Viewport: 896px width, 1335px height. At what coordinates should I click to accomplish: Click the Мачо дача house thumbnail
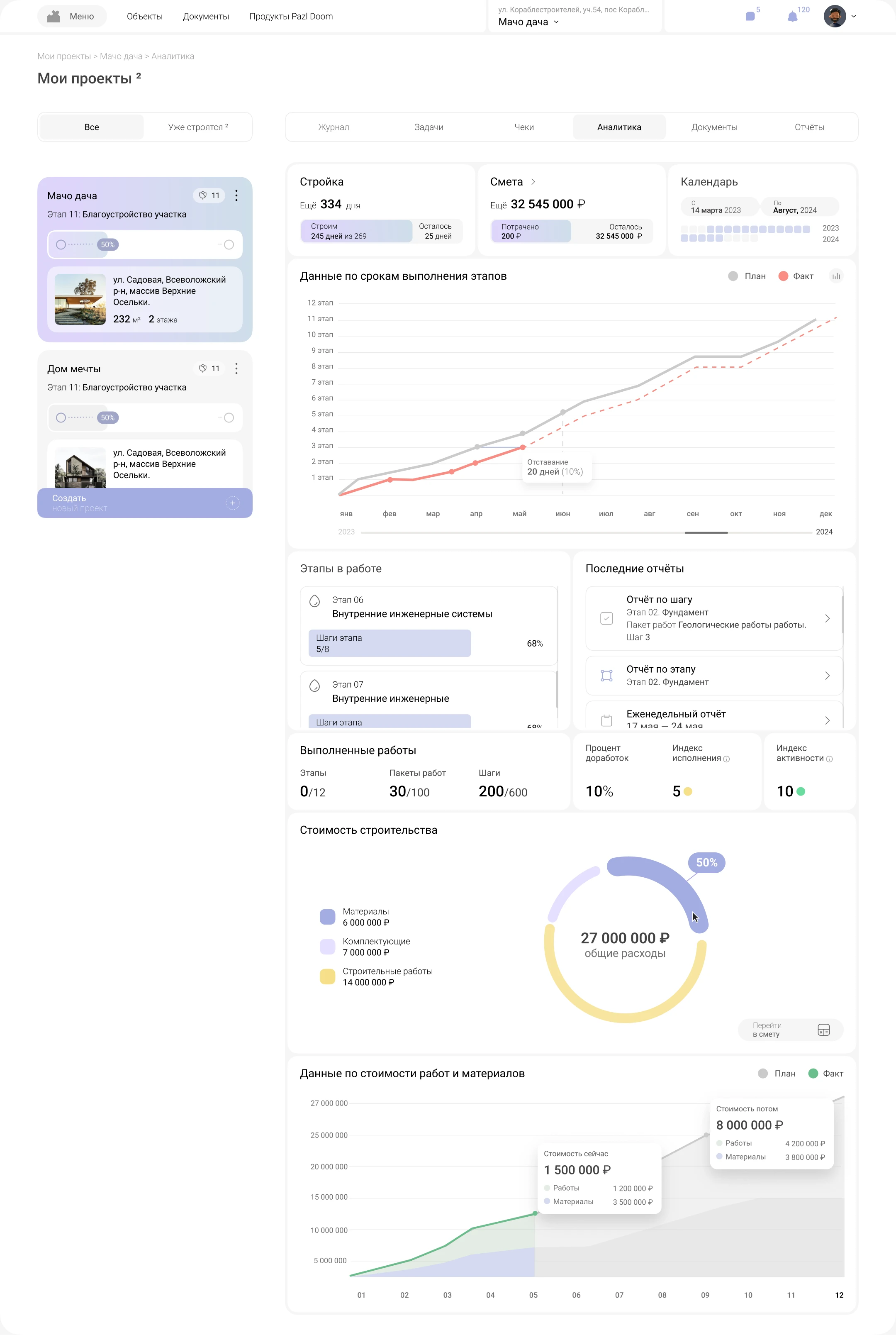point(80,300)
